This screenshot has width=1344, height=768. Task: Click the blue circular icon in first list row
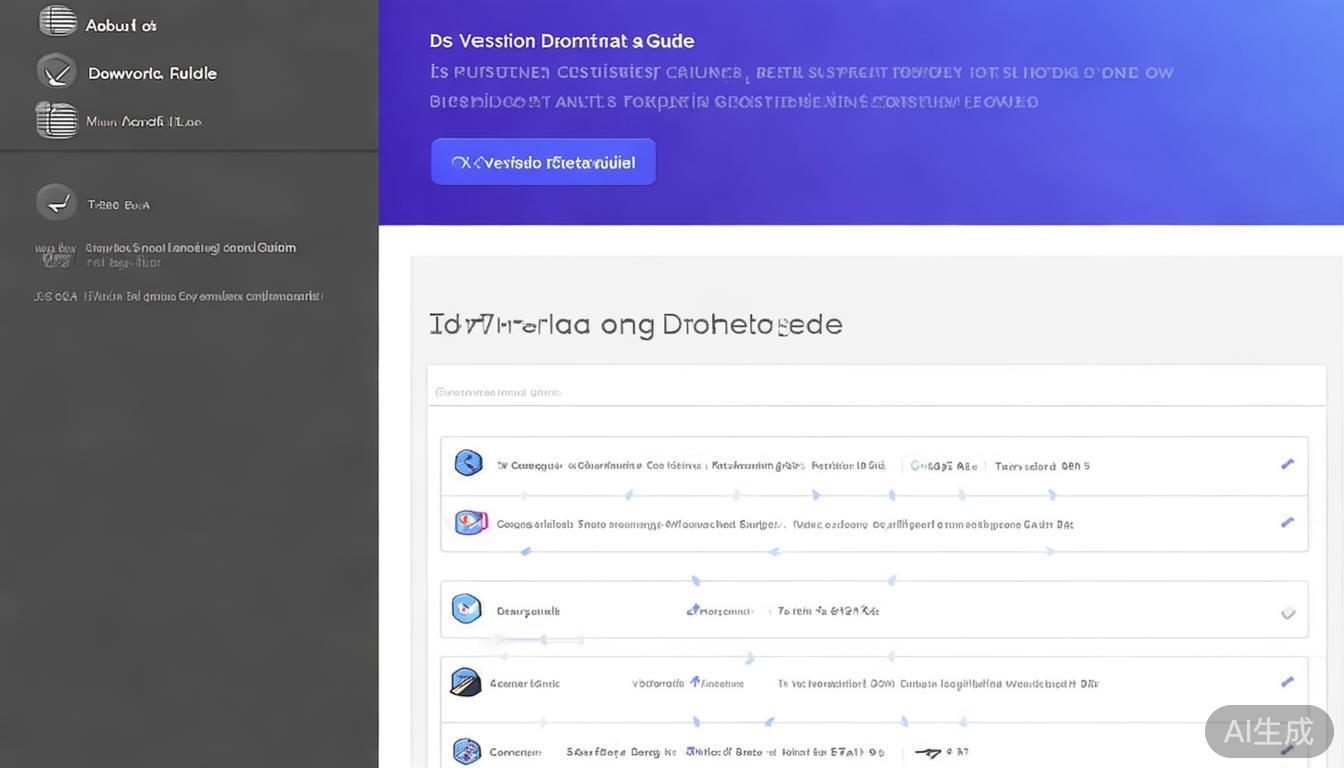(468, 463)
